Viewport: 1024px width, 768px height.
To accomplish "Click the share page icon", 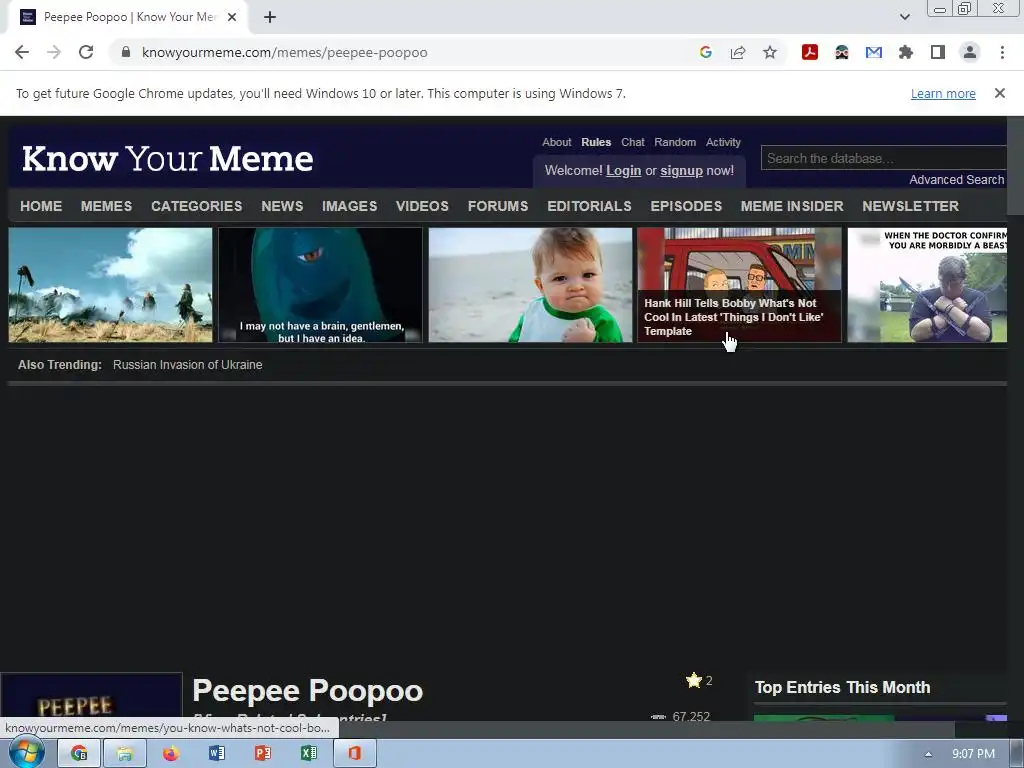I will (738, 52).
